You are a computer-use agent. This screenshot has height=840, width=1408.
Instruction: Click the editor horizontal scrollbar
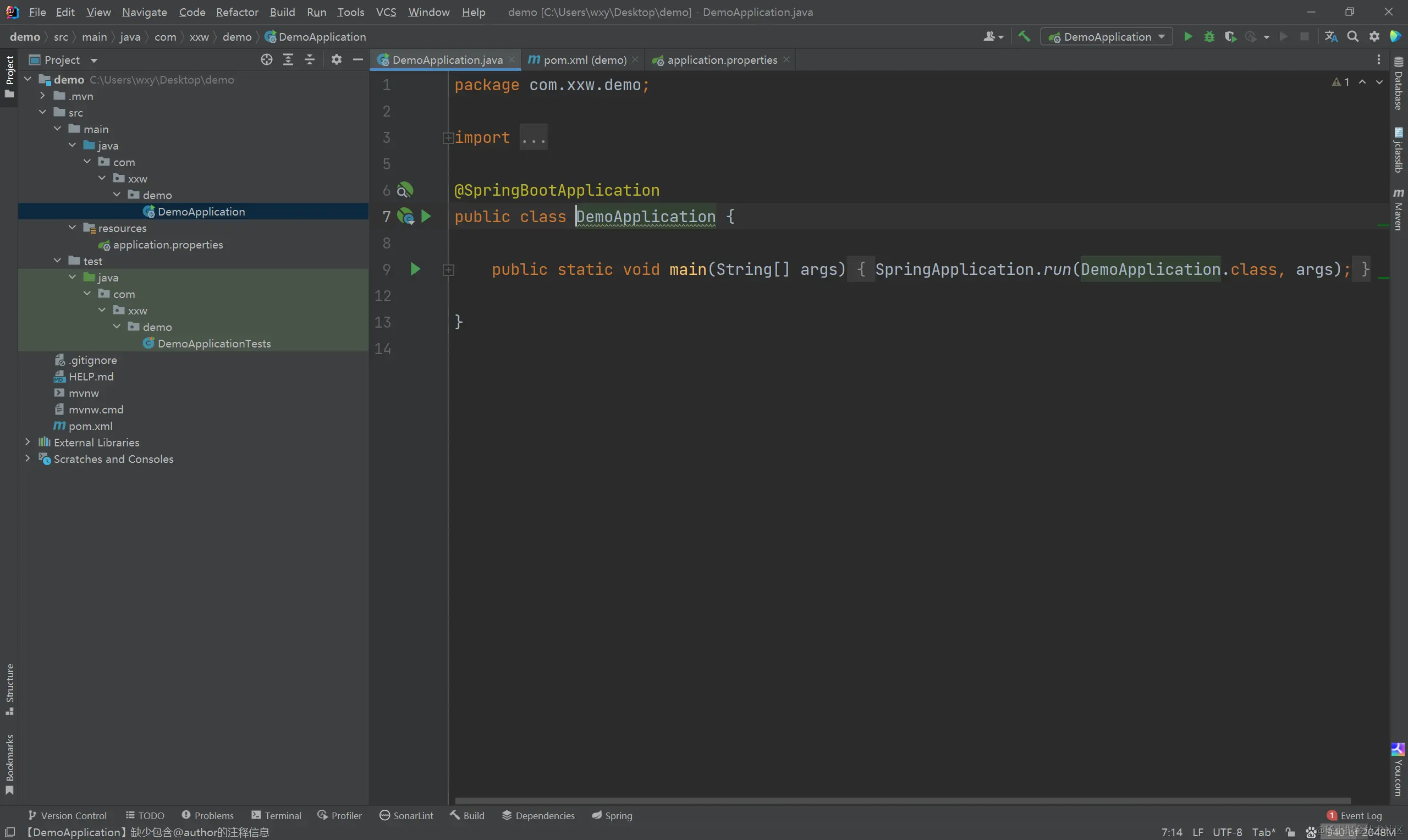pyautogui.click(x=903, y=800)
